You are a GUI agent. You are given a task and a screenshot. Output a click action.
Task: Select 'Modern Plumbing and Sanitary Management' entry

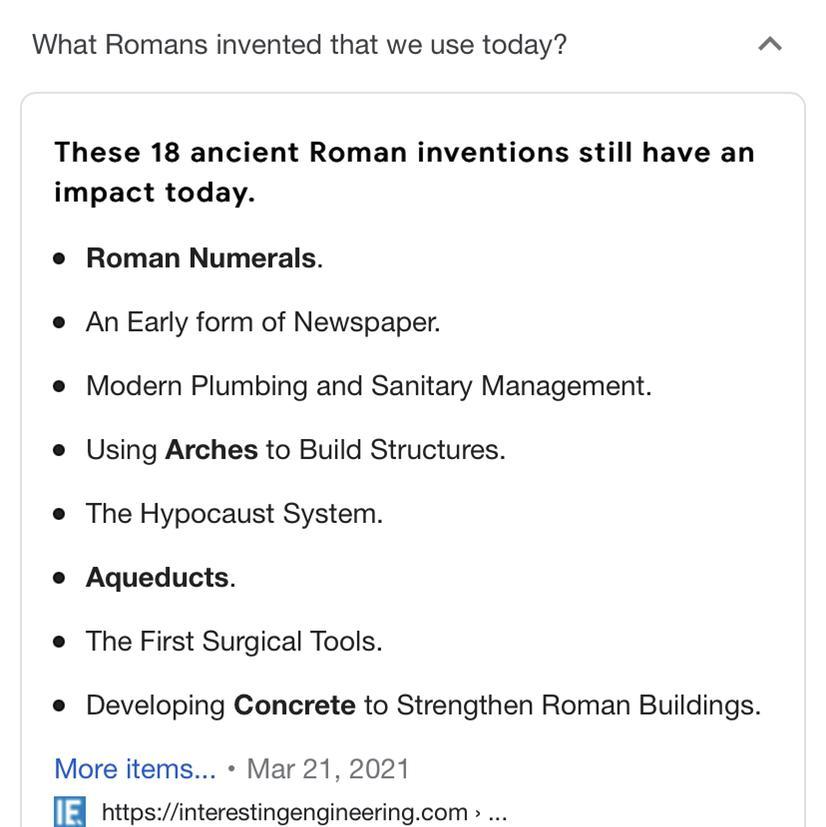(369, 386)
